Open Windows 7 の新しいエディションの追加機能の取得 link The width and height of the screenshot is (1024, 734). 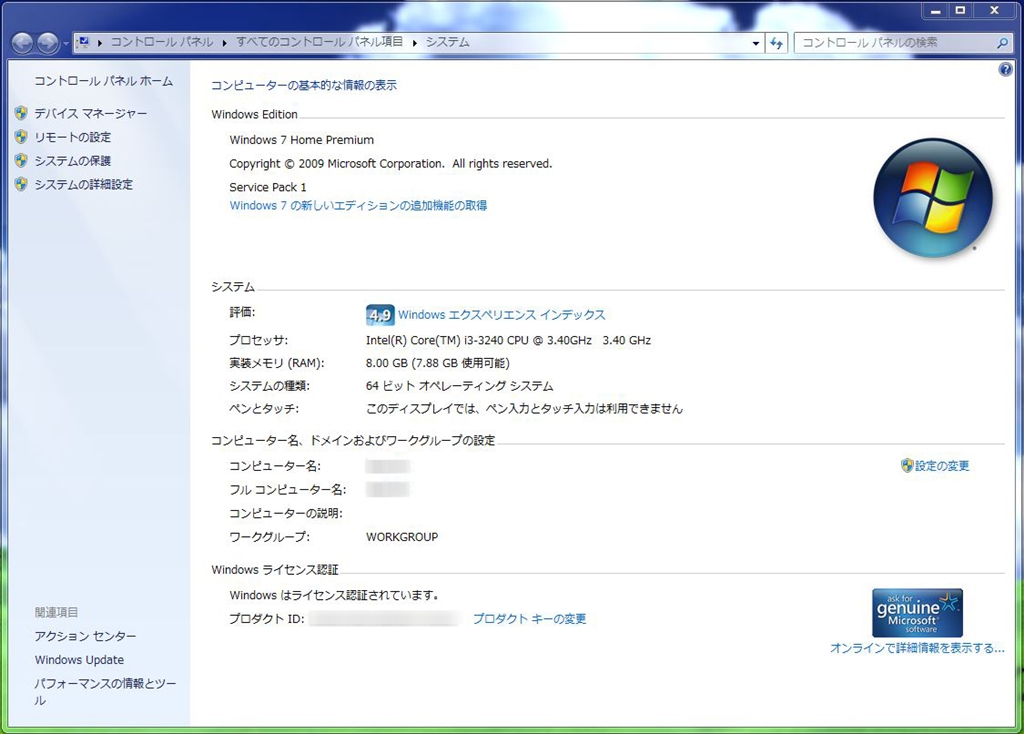point(358,206)
